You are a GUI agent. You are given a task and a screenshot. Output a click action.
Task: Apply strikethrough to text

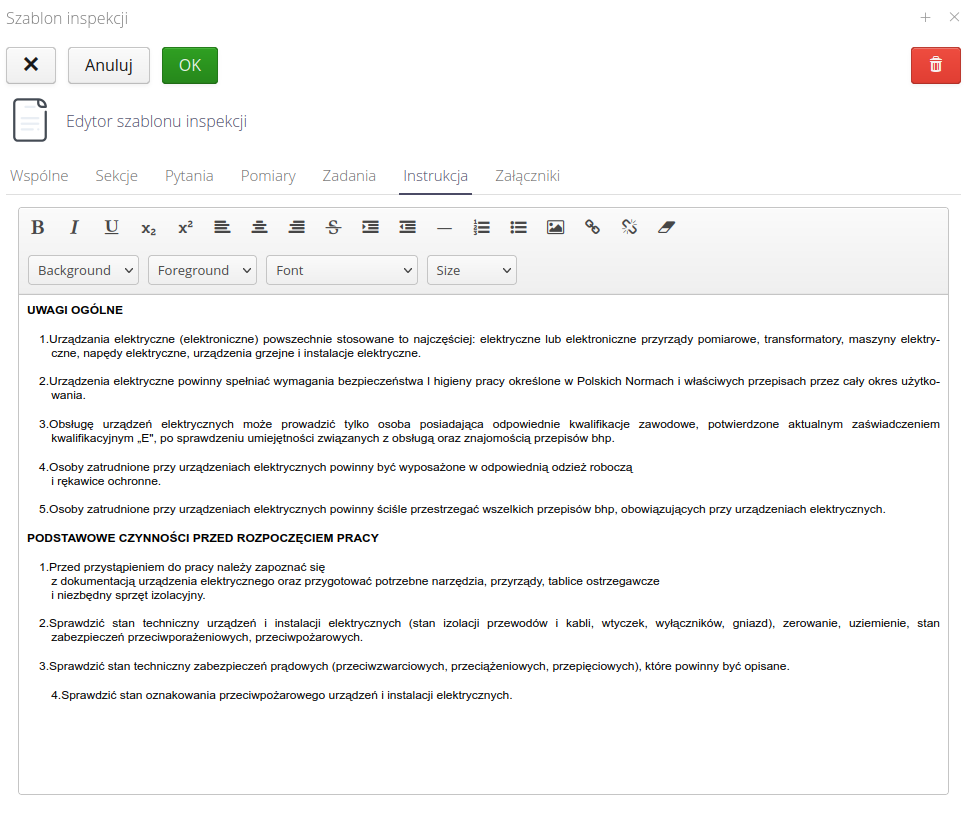coord(333,227)
